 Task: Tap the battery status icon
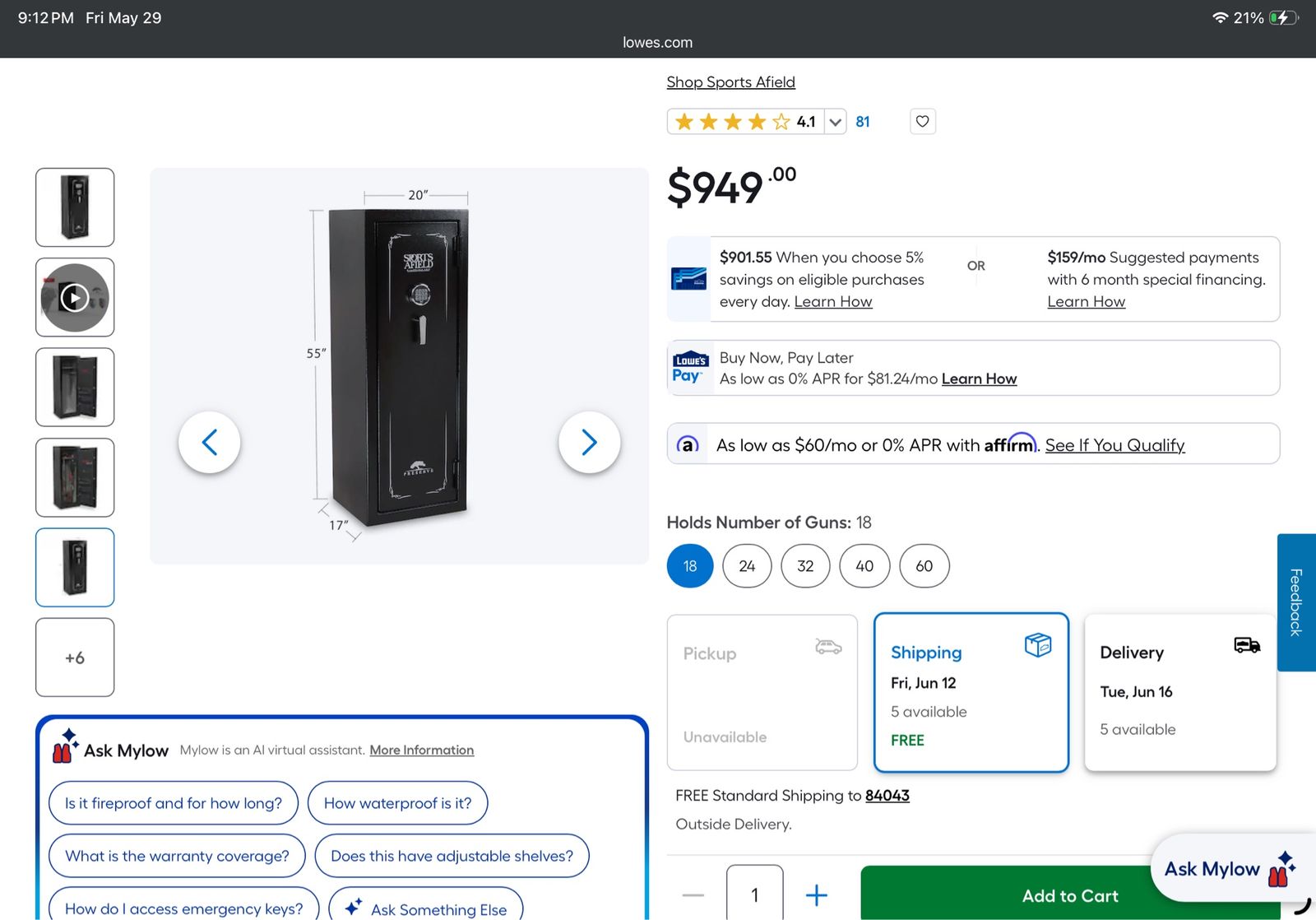tap(1283, 18)
